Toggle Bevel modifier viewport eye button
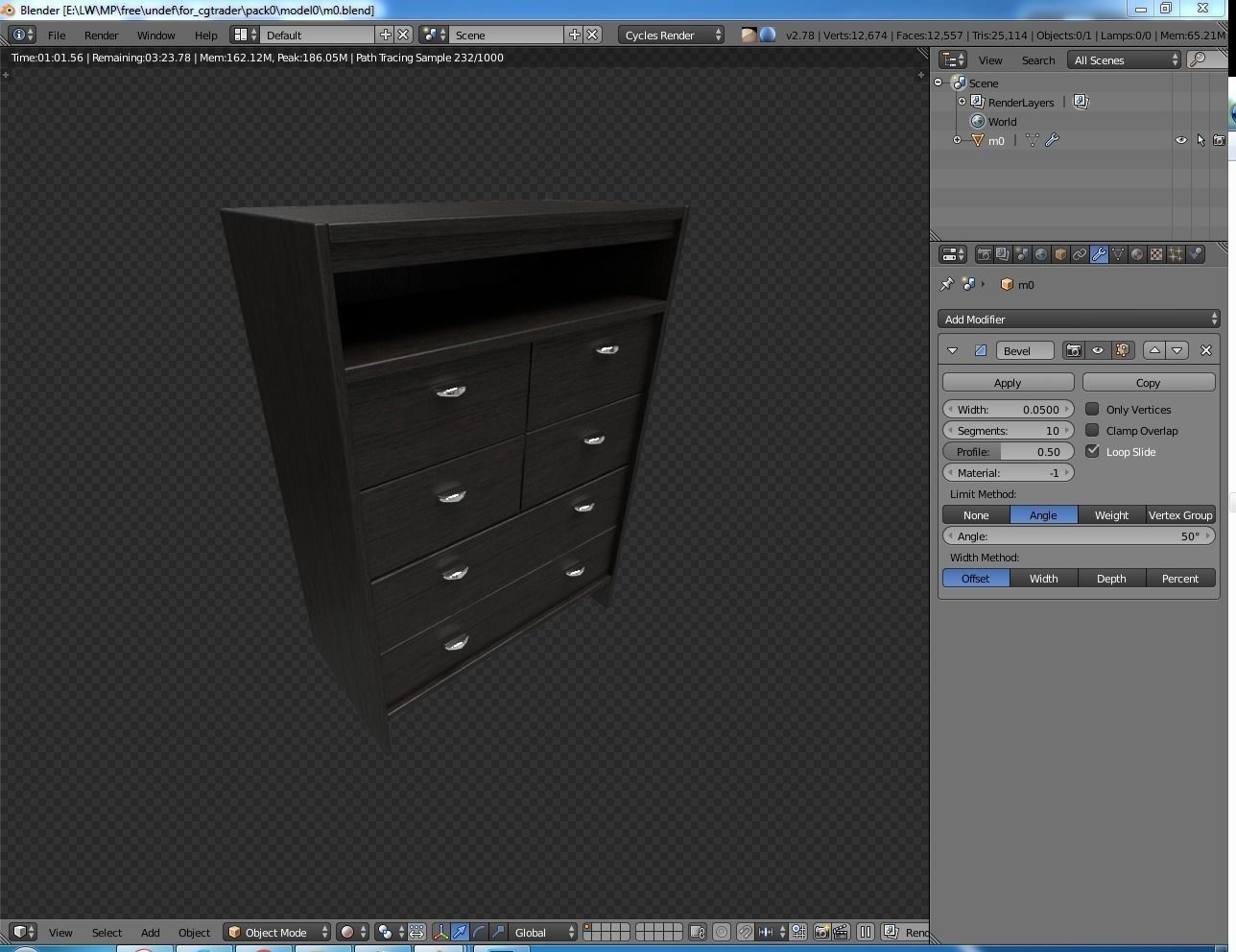Screen dimensions: 1236x952 pyautogui.click(x=1098, y=350)
